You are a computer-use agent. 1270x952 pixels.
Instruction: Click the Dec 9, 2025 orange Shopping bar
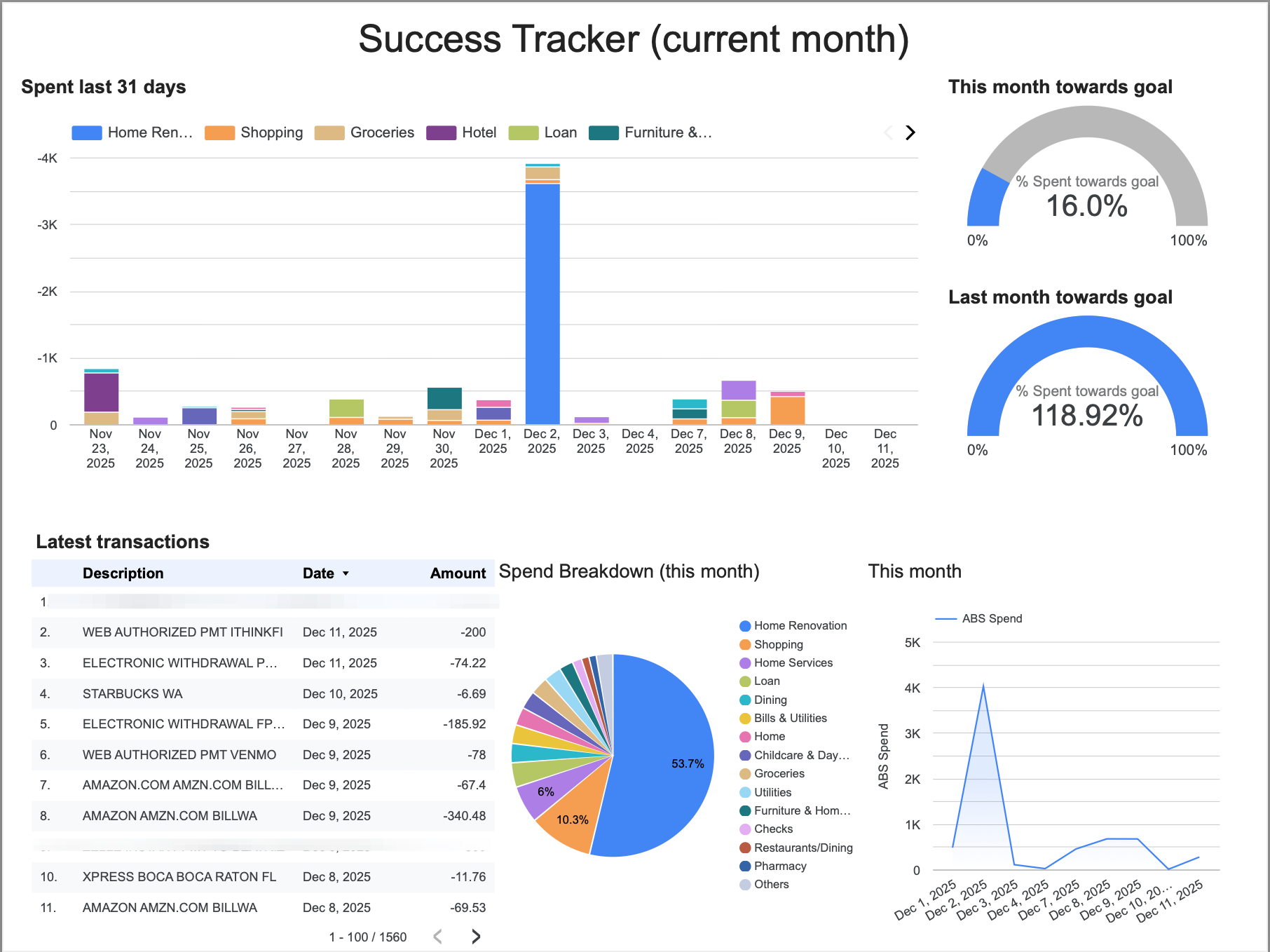coord(788,411)
